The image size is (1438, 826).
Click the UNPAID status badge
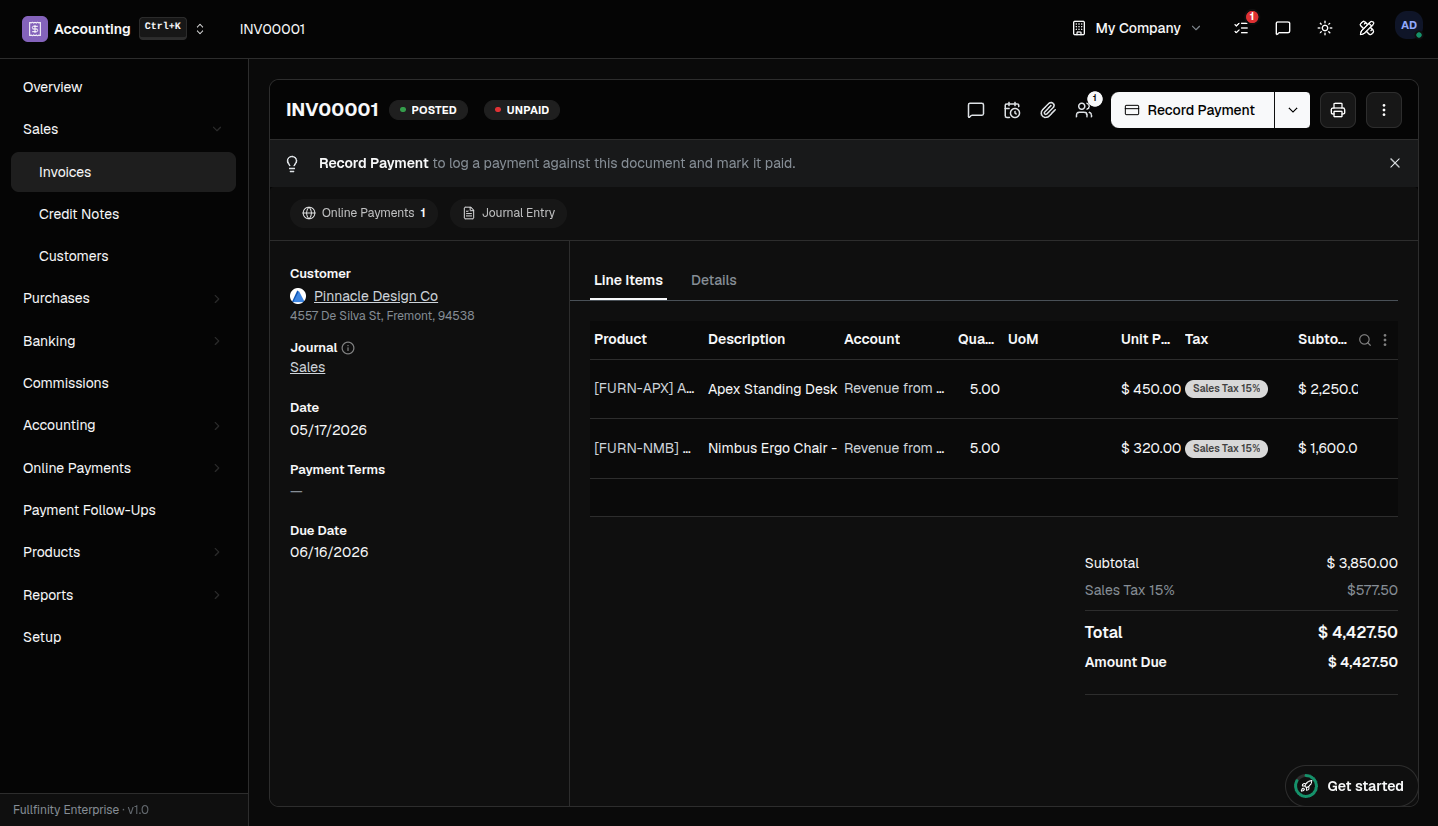(x=522, y=110)
